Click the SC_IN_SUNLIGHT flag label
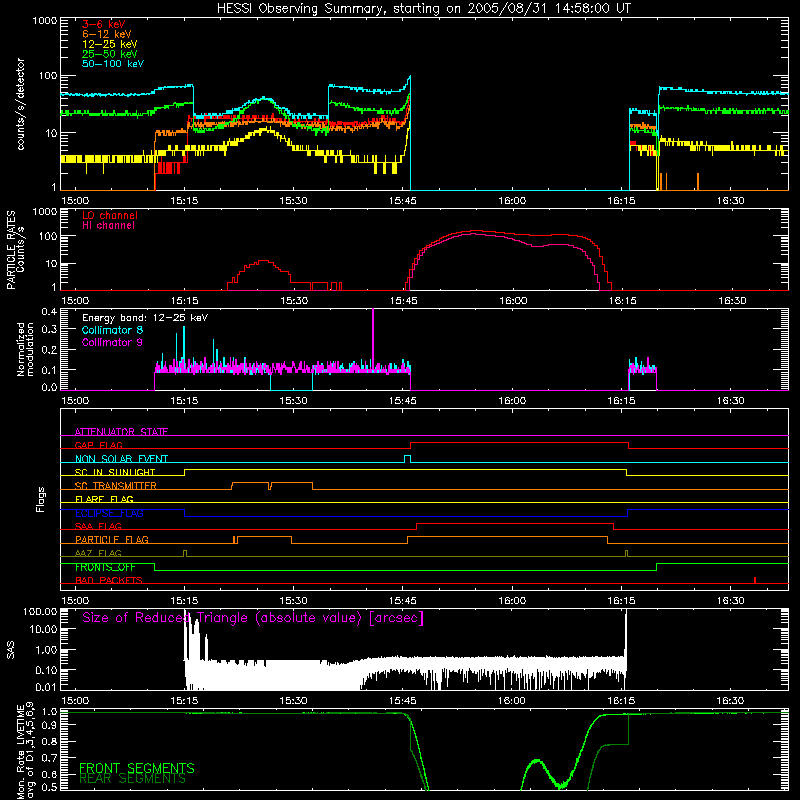The height and width of the screenshot is (800, 800). coord(115,472)
